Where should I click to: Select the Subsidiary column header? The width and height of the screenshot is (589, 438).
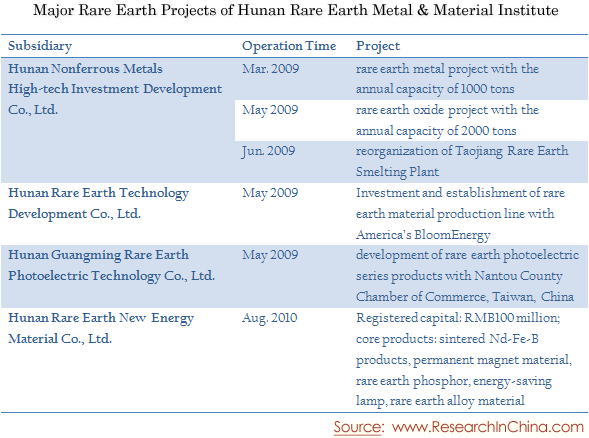(x=40, y=46)
